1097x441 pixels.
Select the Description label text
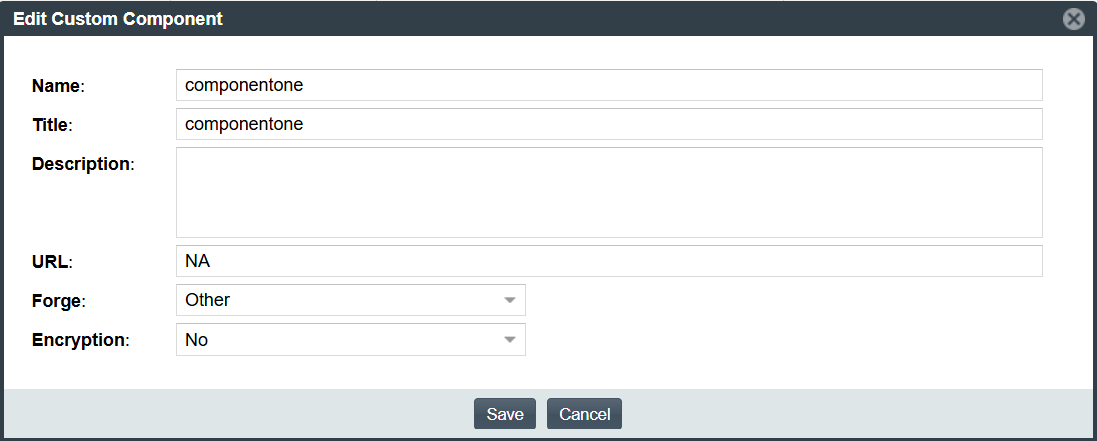82,163
